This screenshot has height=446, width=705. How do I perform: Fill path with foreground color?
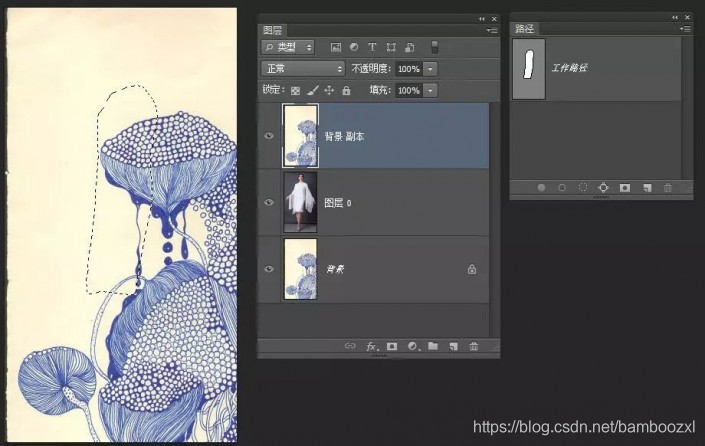point(541,187)
